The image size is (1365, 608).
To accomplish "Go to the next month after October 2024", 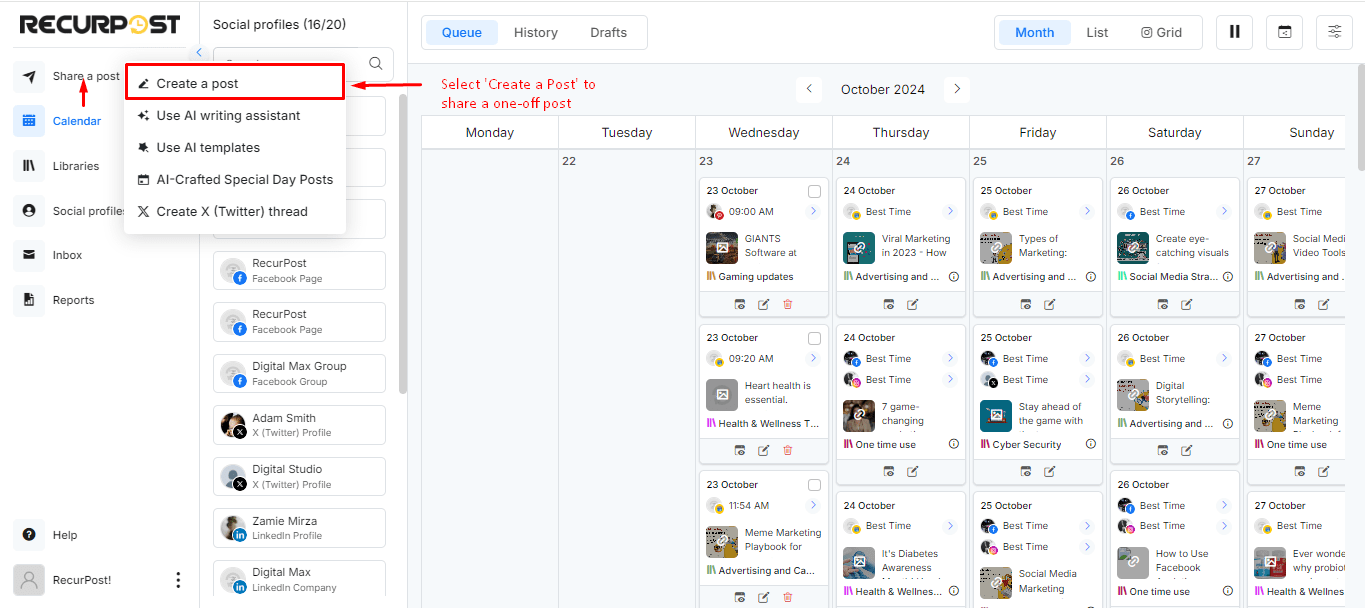I will (957, 89).
